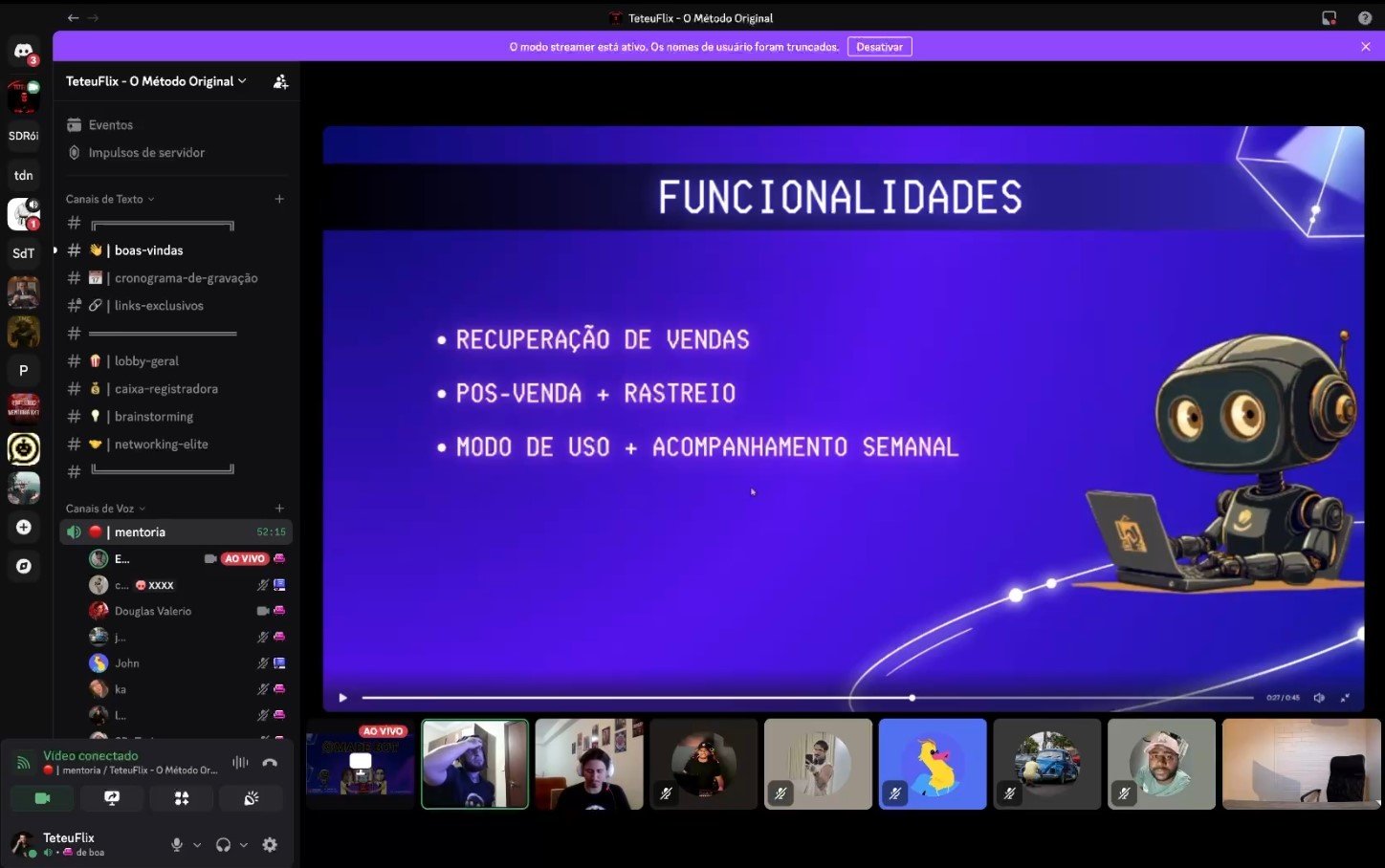
Task: Share your screen using the monitor icon
Action: coord(112,798)
